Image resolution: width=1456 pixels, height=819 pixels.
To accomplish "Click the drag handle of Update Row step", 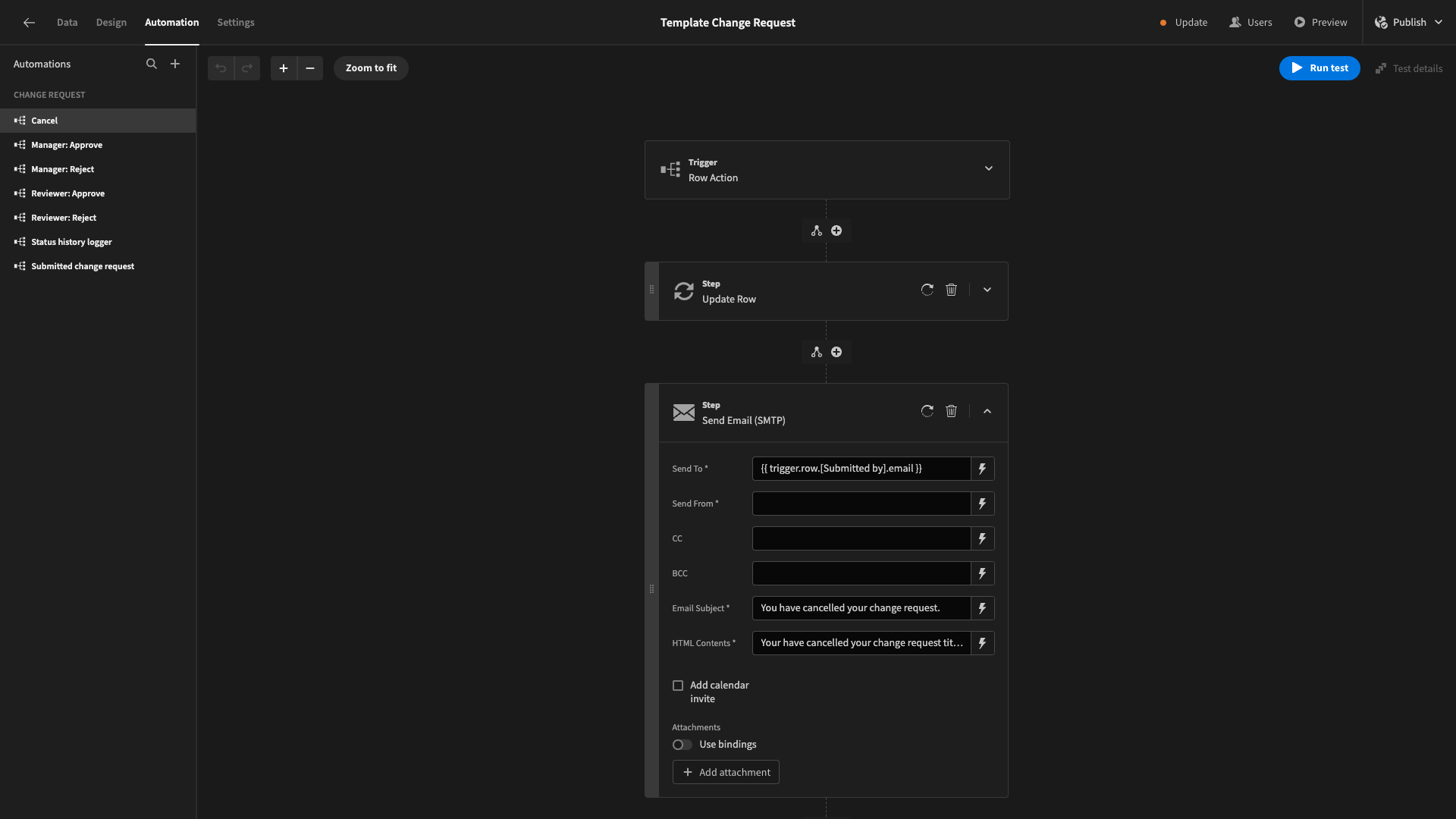I will pos(651,290).
